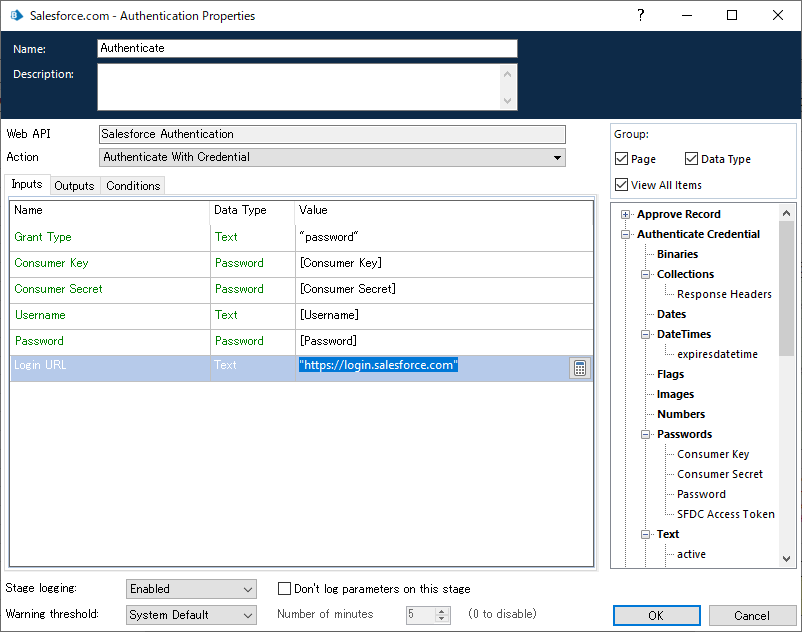
Task: Click the Name input field
Action: (307, 48)
